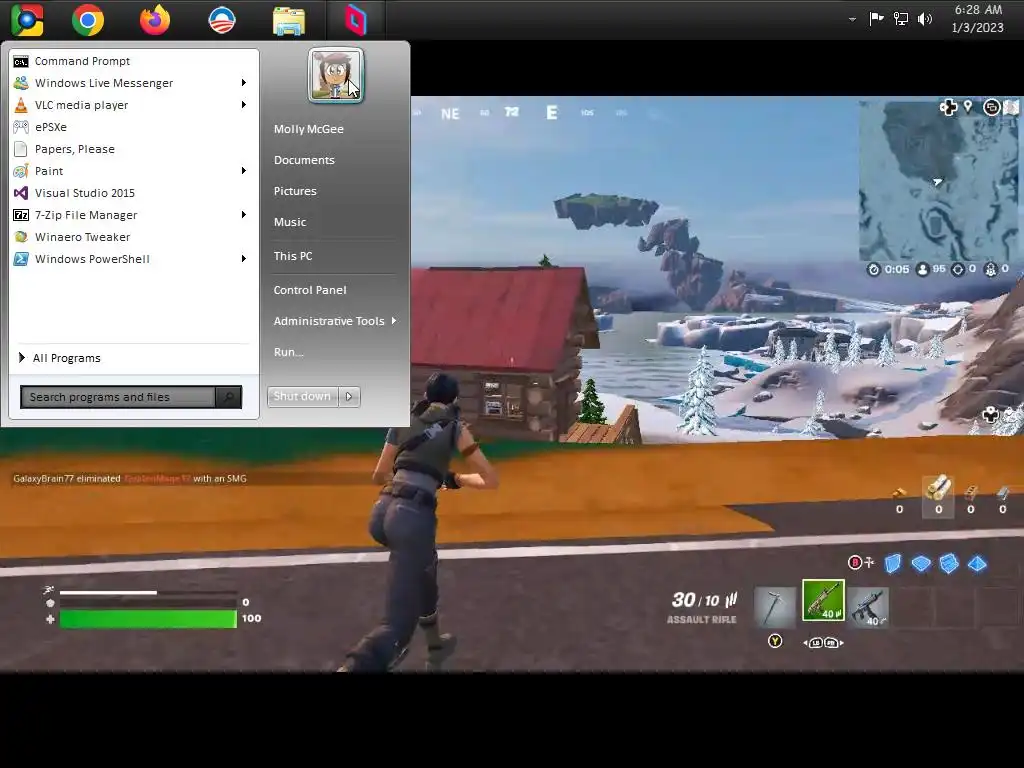Click the Paint palette icon
This screenshot has height=768, width=1024.
(x=21, y=171)
